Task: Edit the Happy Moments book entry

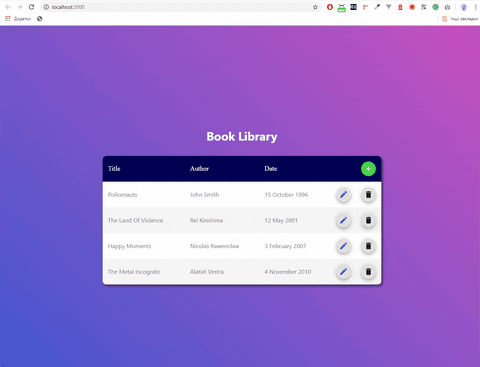Action: (x=343, y=246)
